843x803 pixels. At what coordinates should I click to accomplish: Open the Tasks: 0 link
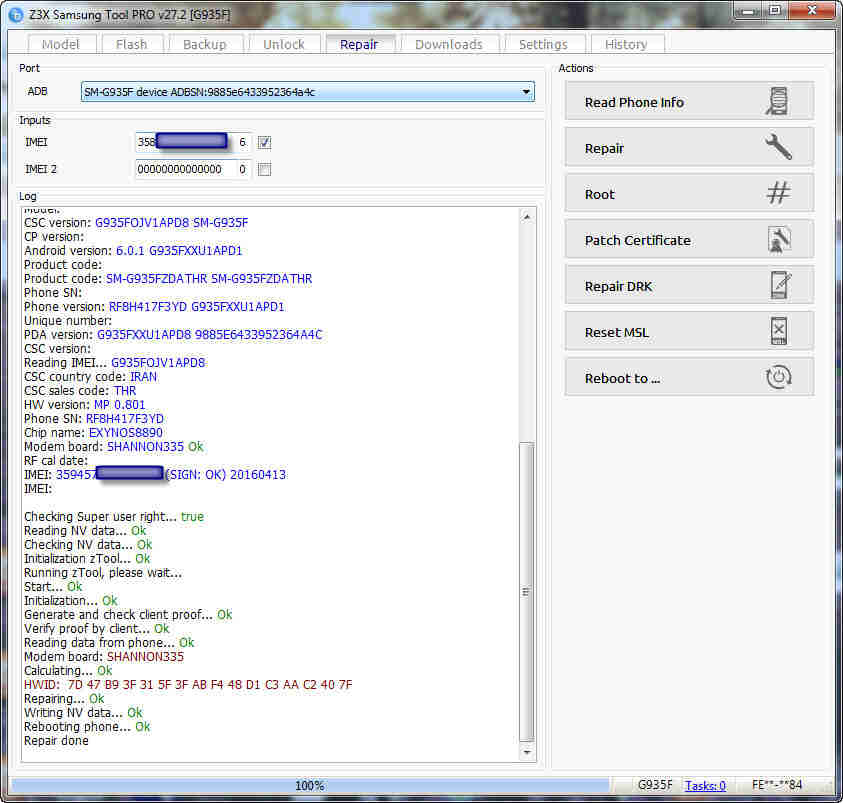coord(705,785)
